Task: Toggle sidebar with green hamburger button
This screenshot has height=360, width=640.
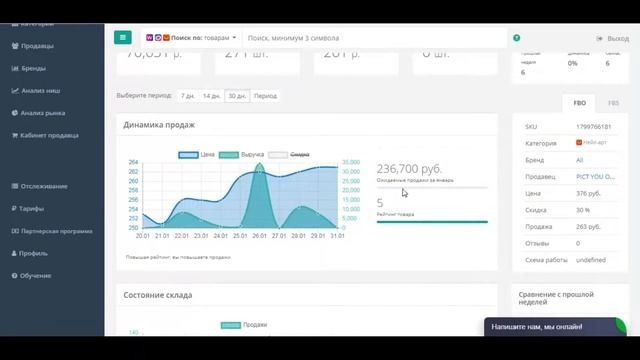Action: 122,38
